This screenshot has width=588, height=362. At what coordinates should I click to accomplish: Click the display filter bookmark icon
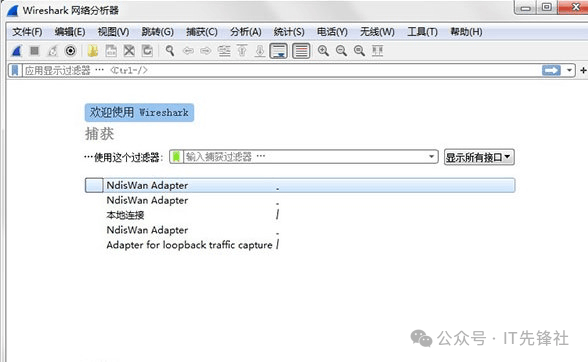[x=15, y=70]
